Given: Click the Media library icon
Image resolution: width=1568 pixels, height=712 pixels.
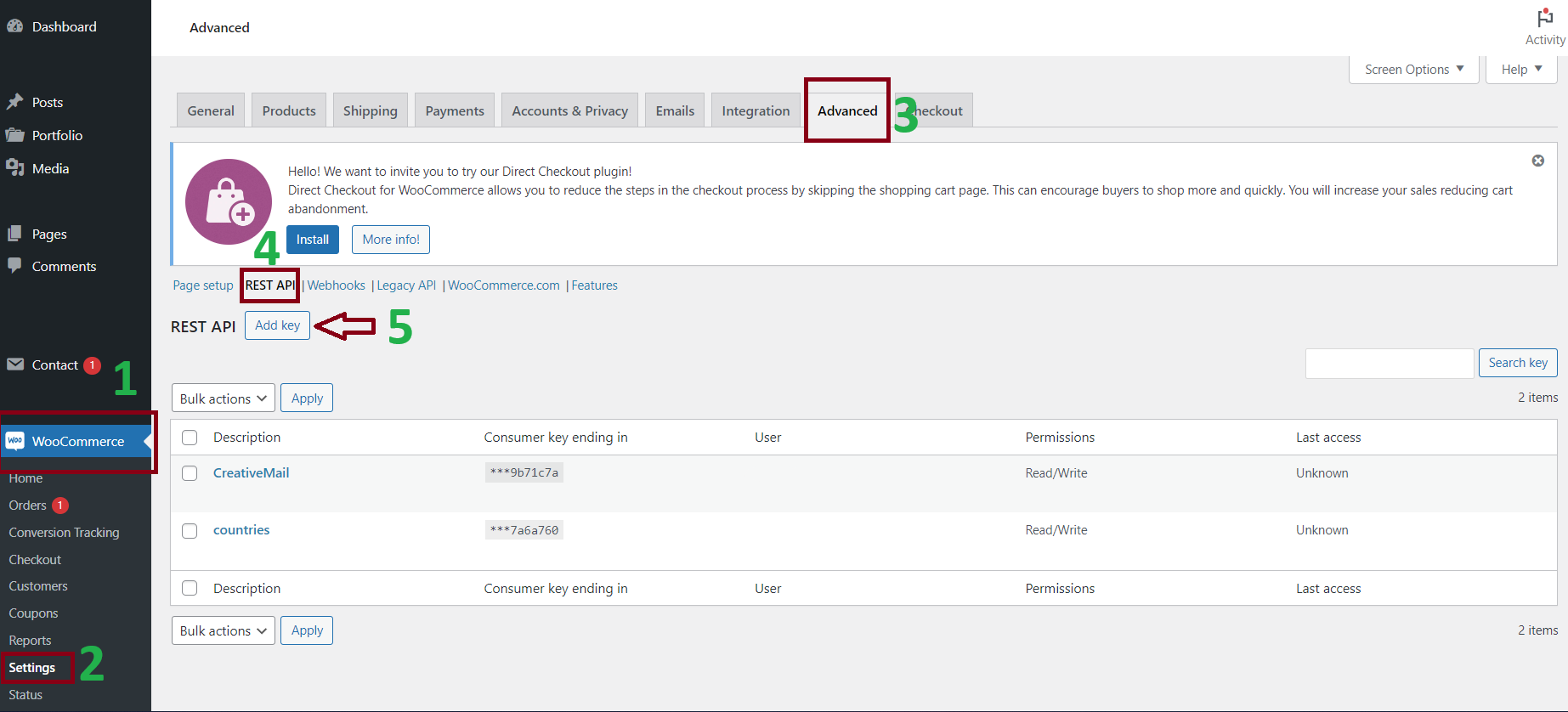Looking at the screenshot, I should pos(14,168).
